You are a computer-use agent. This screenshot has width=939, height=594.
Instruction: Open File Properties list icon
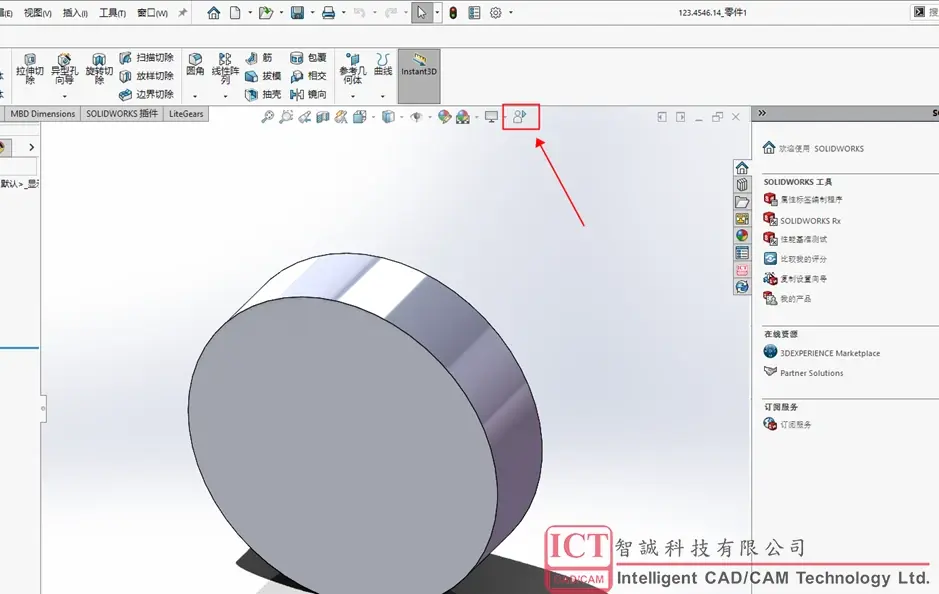tap(474, 13)
